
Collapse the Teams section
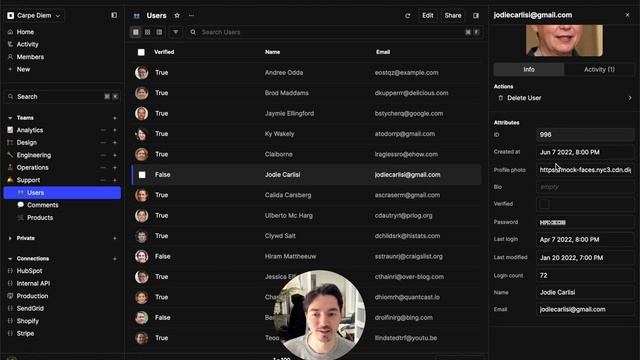click(10, 118)
